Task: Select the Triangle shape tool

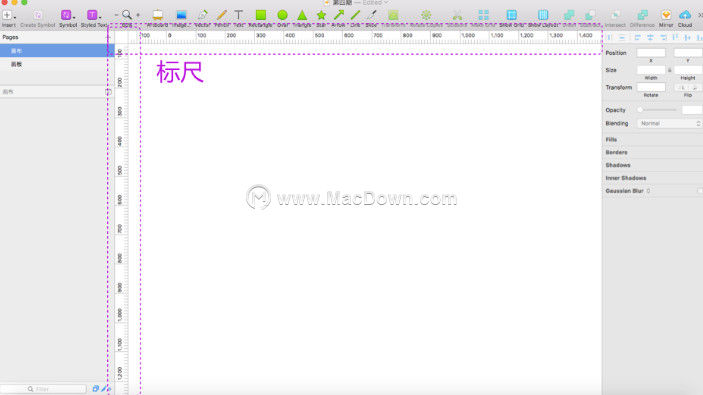Action: coord(302,15)
